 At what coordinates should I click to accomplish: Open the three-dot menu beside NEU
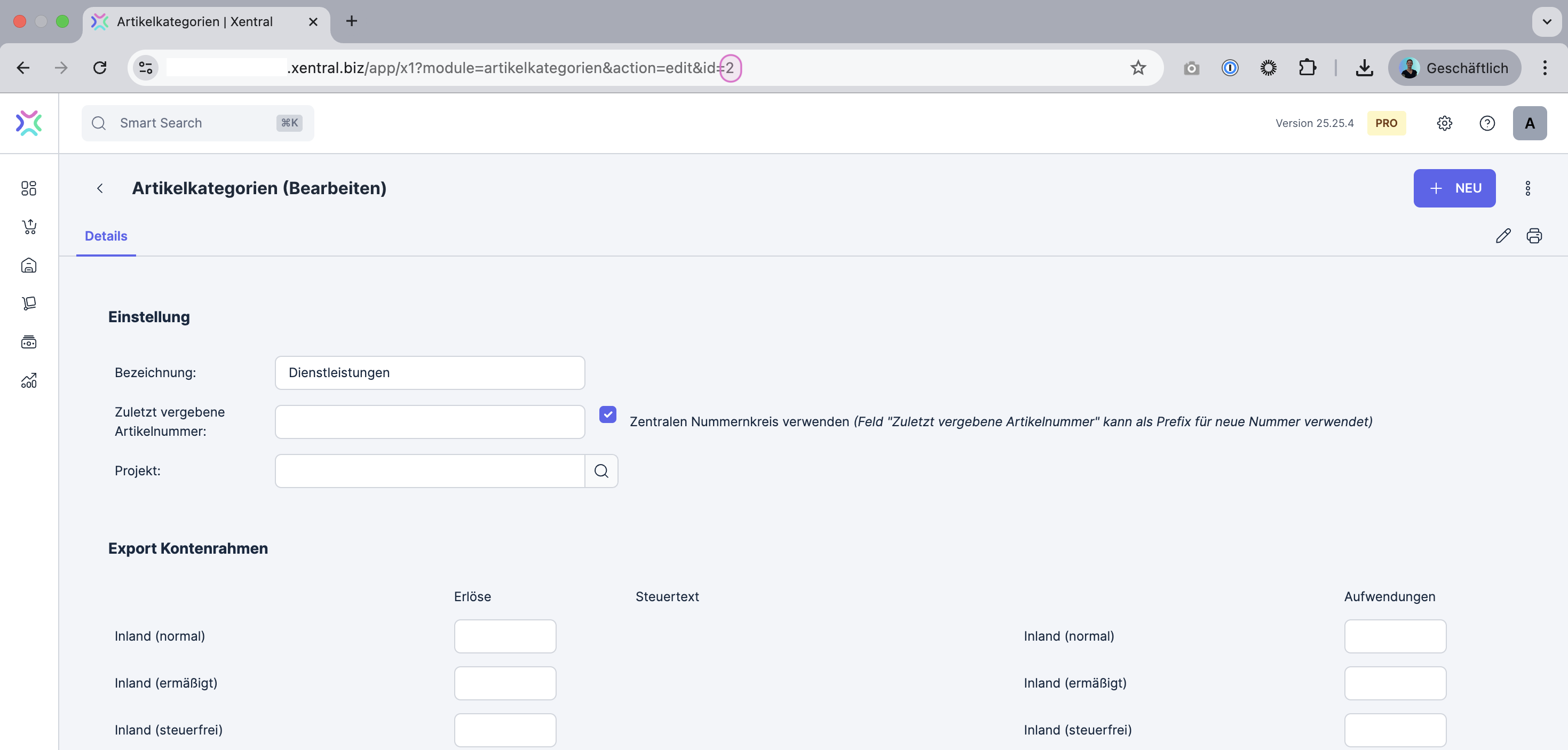pos(1527,188)
